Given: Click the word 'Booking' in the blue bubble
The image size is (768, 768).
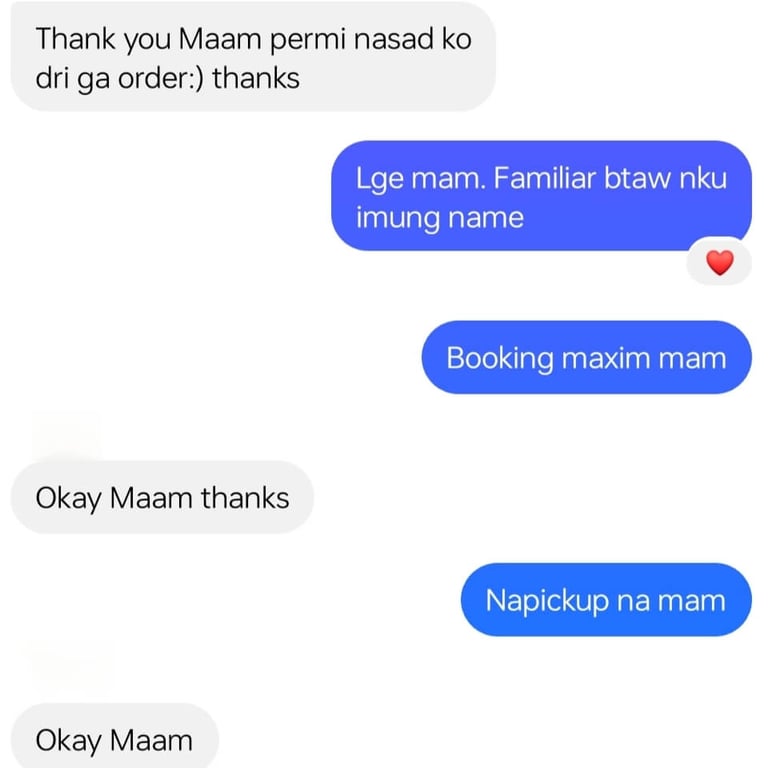Looking at the screenshot, I should [500, 359].
